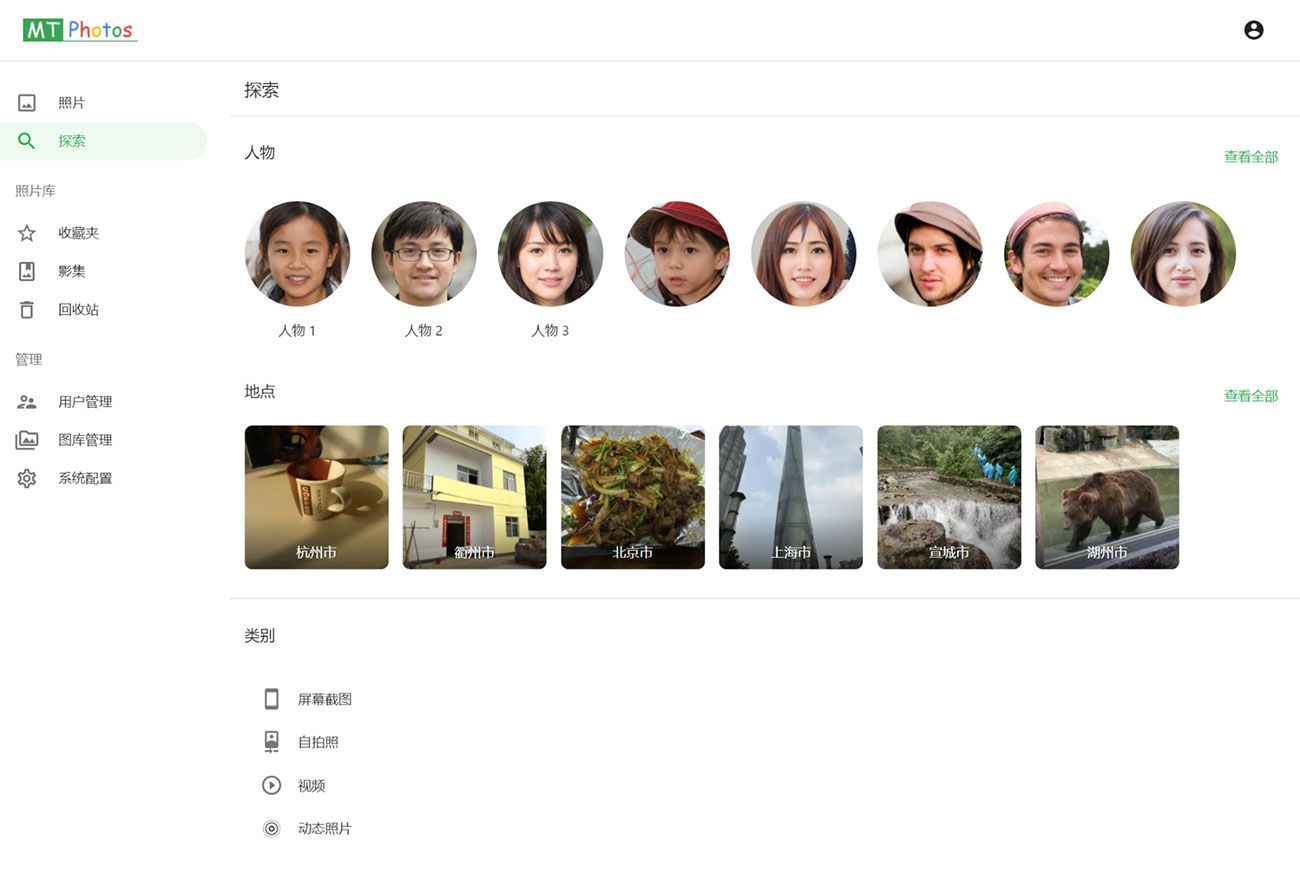Click 查看全部 link for 地点 section
This screenshot has height=891, width=1300.
pyautogui.click(x=1250, y=396)
